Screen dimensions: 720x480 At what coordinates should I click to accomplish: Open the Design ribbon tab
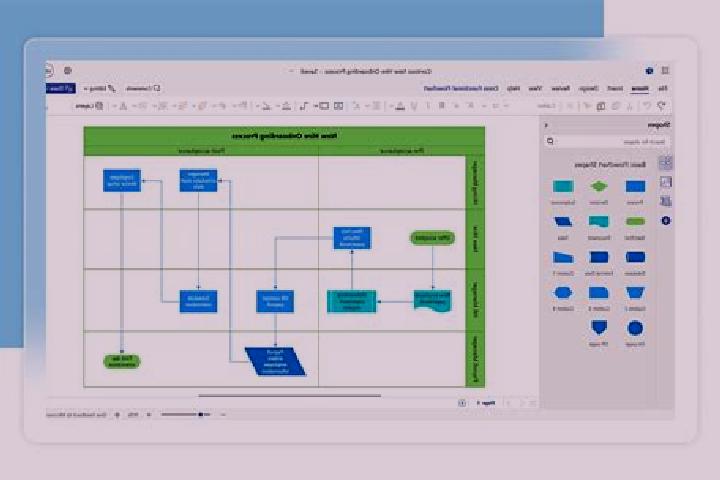pyautogui.click(x=588, y=88)
